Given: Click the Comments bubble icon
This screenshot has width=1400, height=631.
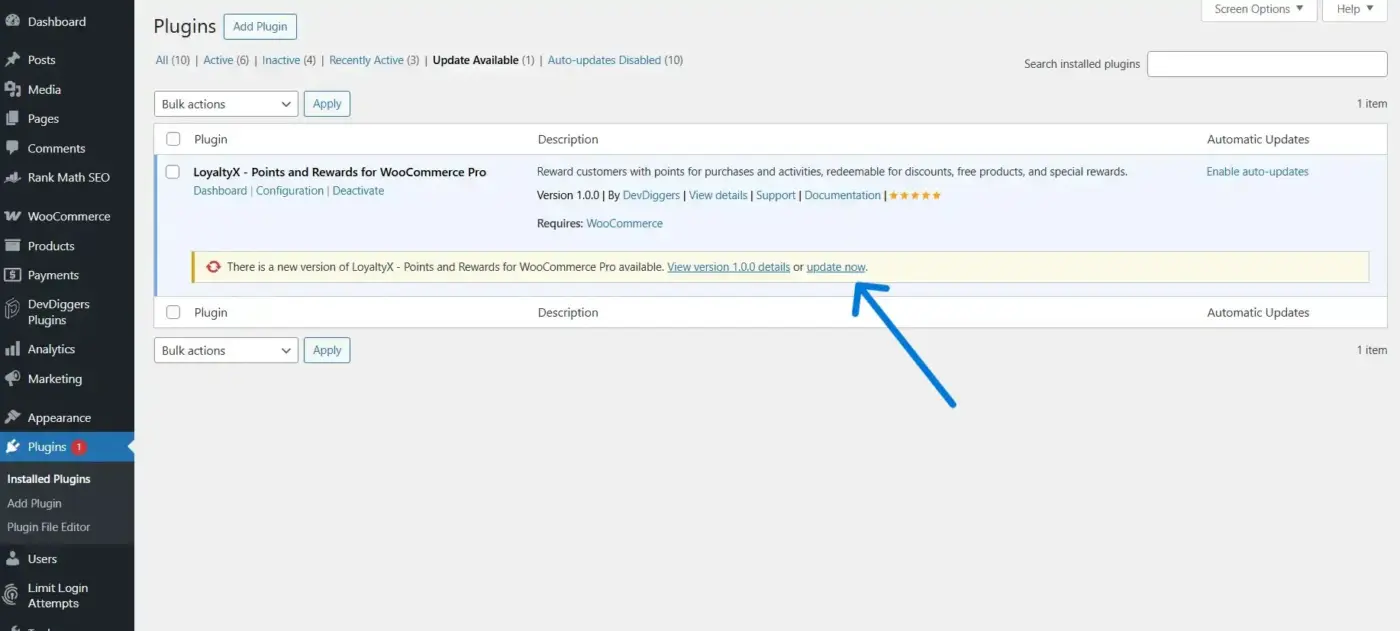Looking at the screenshot, I should coord(12,148).
